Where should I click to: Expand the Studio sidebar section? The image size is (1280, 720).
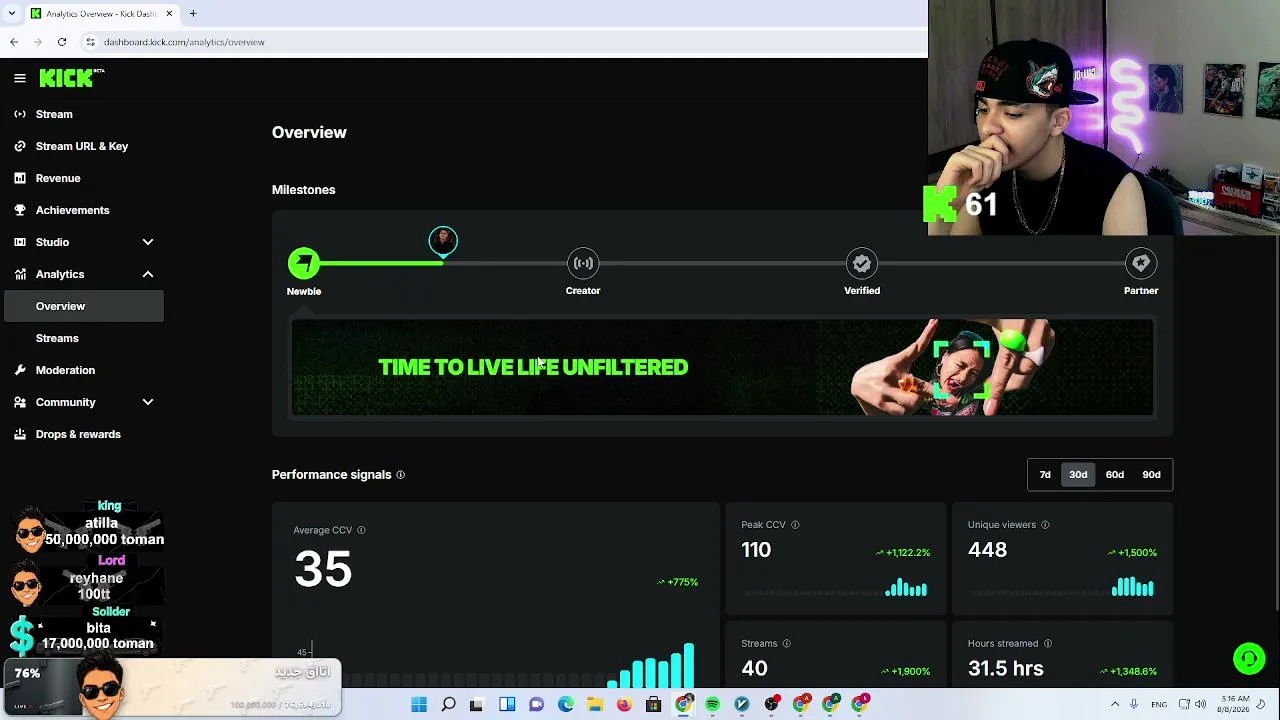point(148,242)
